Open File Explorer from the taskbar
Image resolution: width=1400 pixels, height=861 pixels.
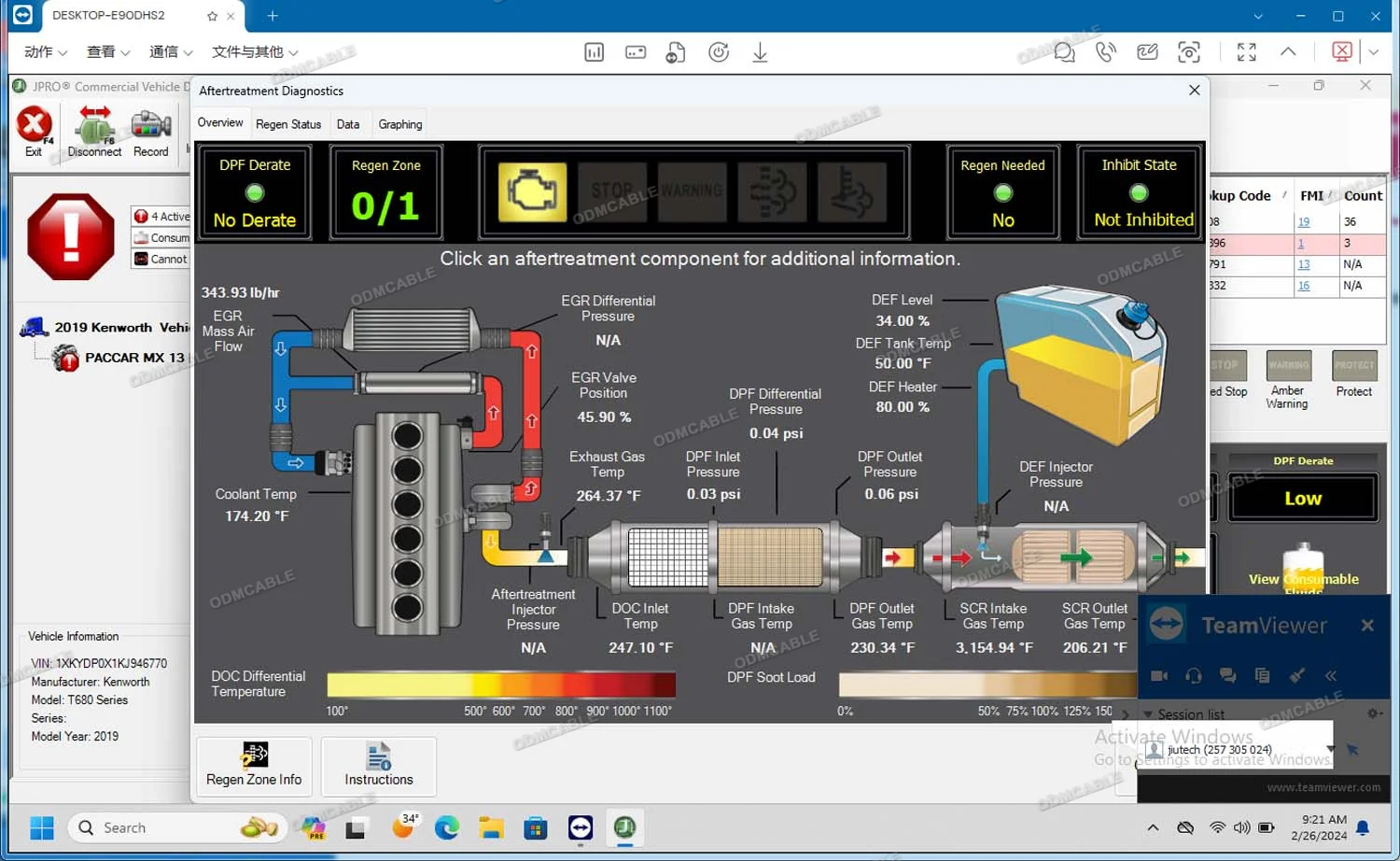point(491,827)
